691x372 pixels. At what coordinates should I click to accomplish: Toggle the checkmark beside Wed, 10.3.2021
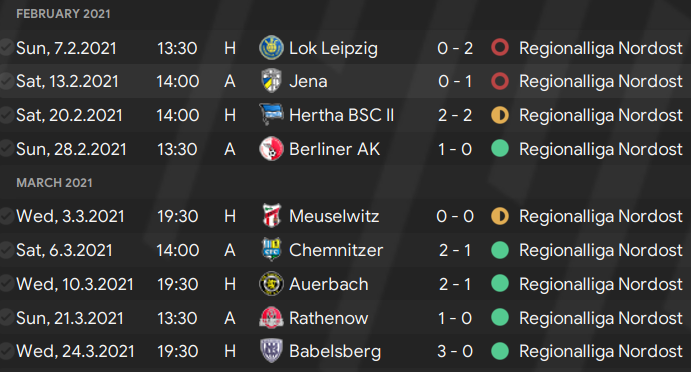point(6,284)
